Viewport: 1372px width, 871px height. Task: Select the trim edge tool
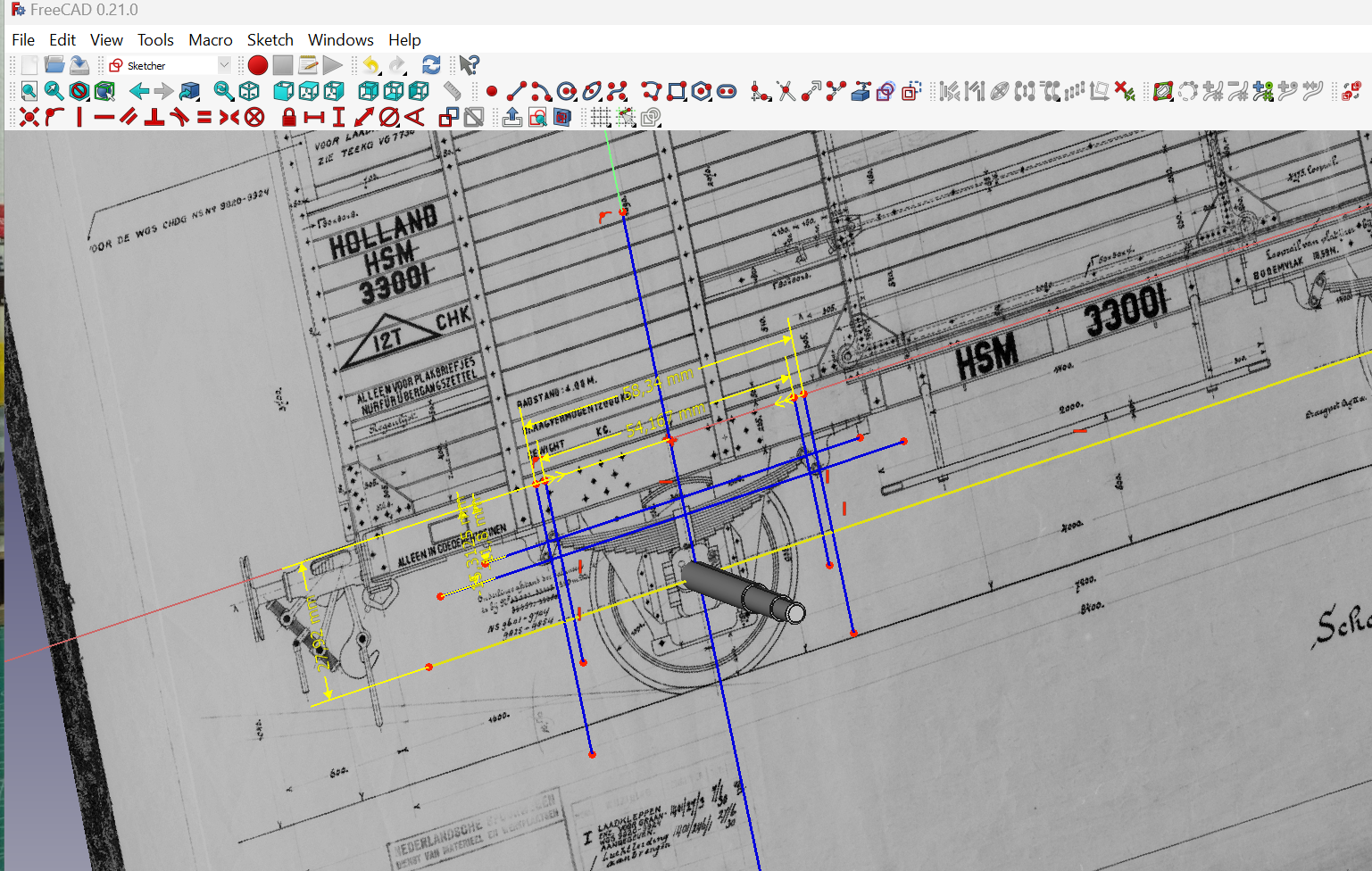(786, 91)
